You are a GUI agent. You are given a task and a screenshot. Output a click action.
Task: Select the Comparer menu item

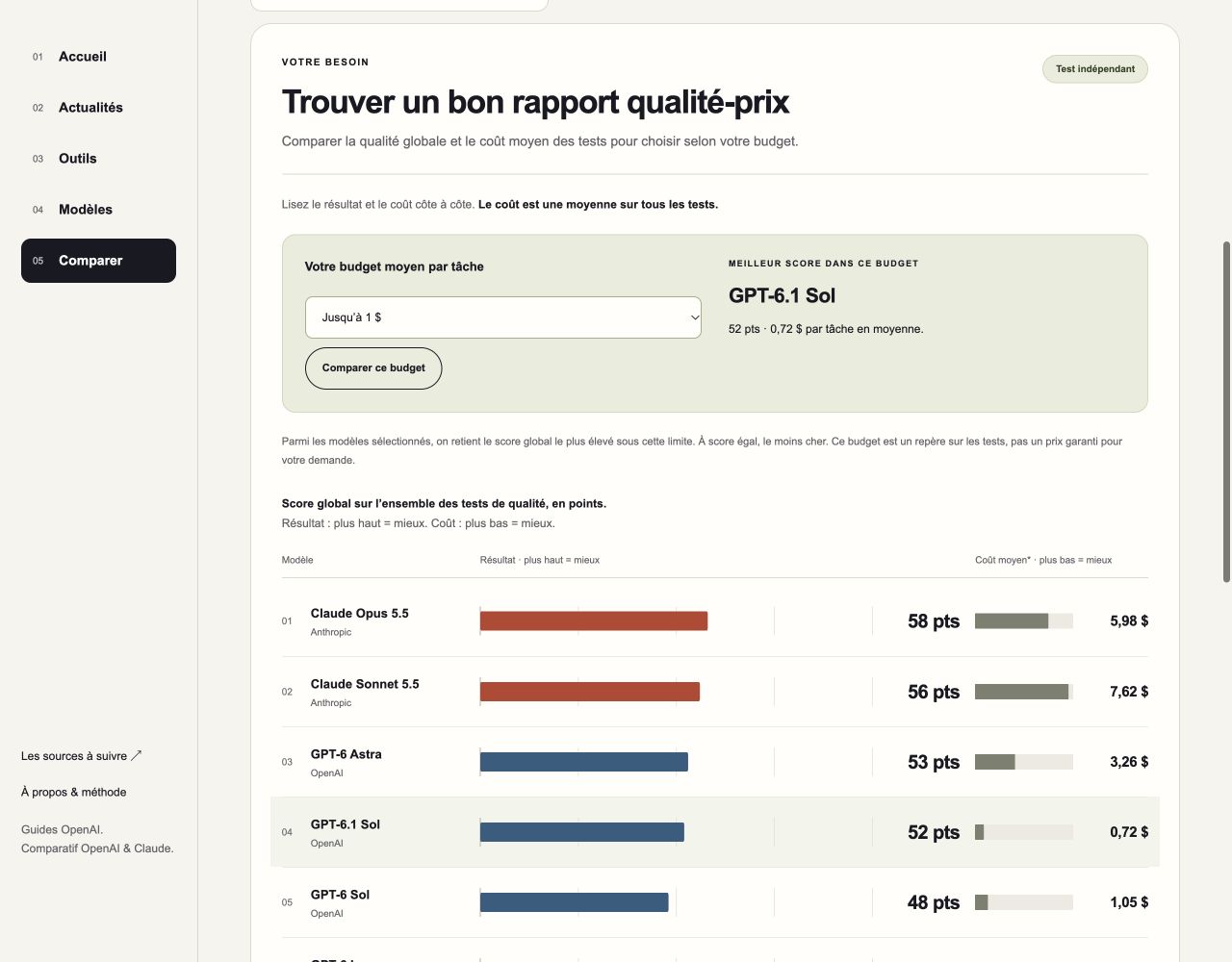(x=98, y=261)
